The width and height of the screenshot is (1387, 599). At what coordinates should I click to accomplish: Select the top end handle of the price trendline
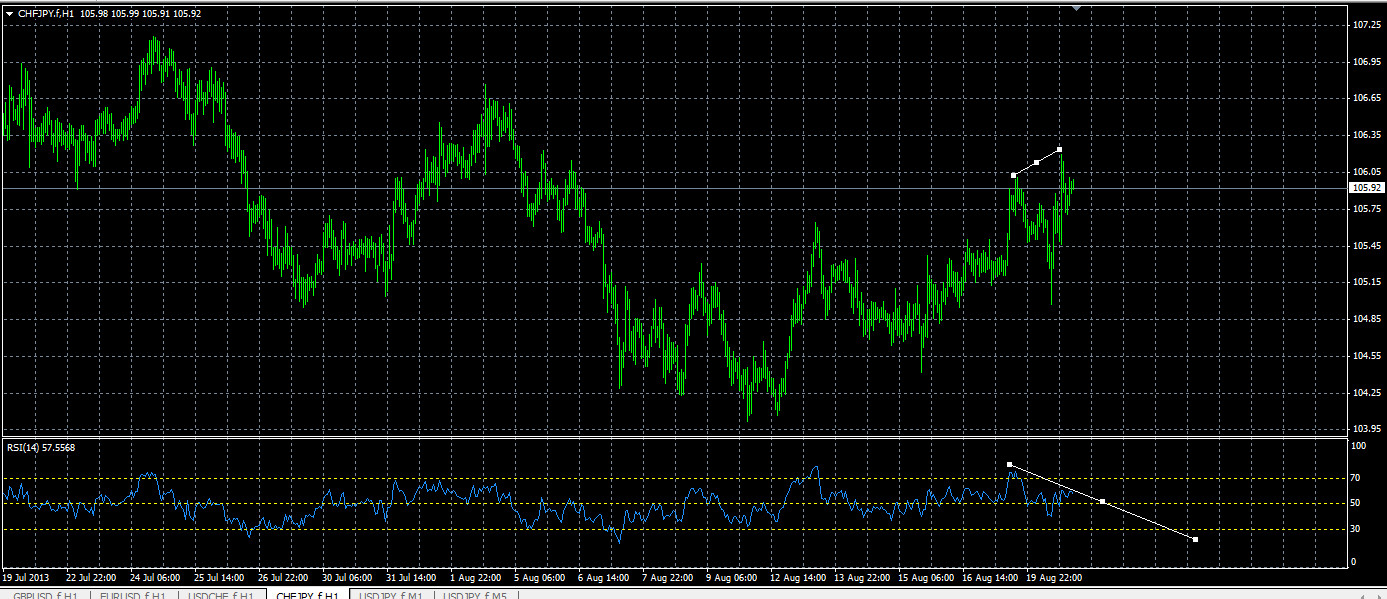1059,150
